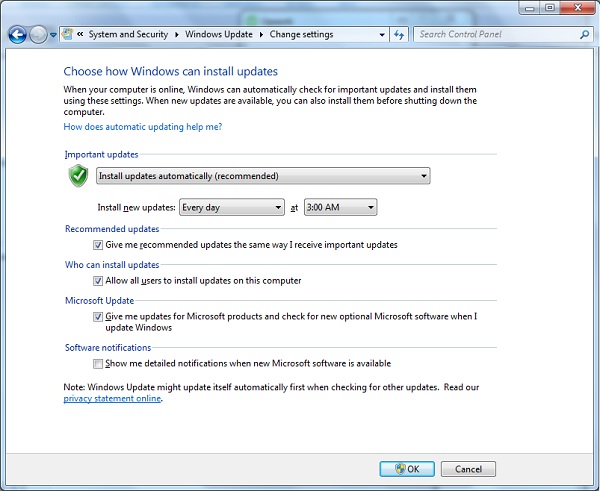Viewport: 600px width, 491px height.
Task: Click the 'Choose how Windows can install updates' heading
Action: (171, 71)
